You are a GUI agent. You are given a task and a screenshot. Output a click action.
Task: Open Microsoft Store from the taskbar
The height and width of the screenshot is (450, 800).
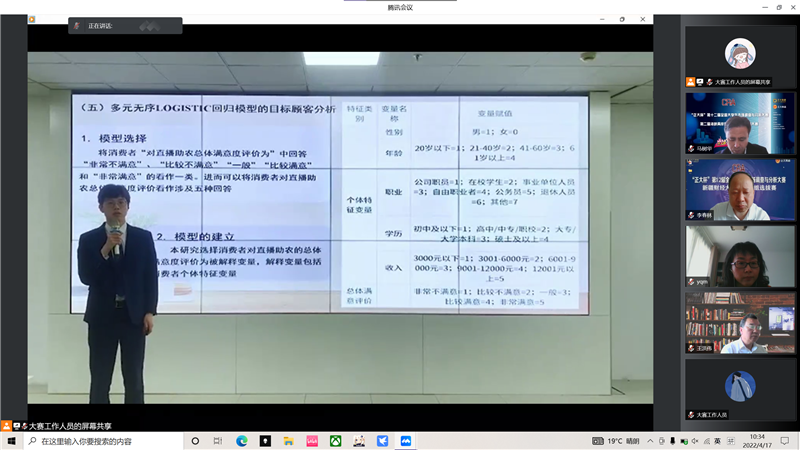(312, 441)
